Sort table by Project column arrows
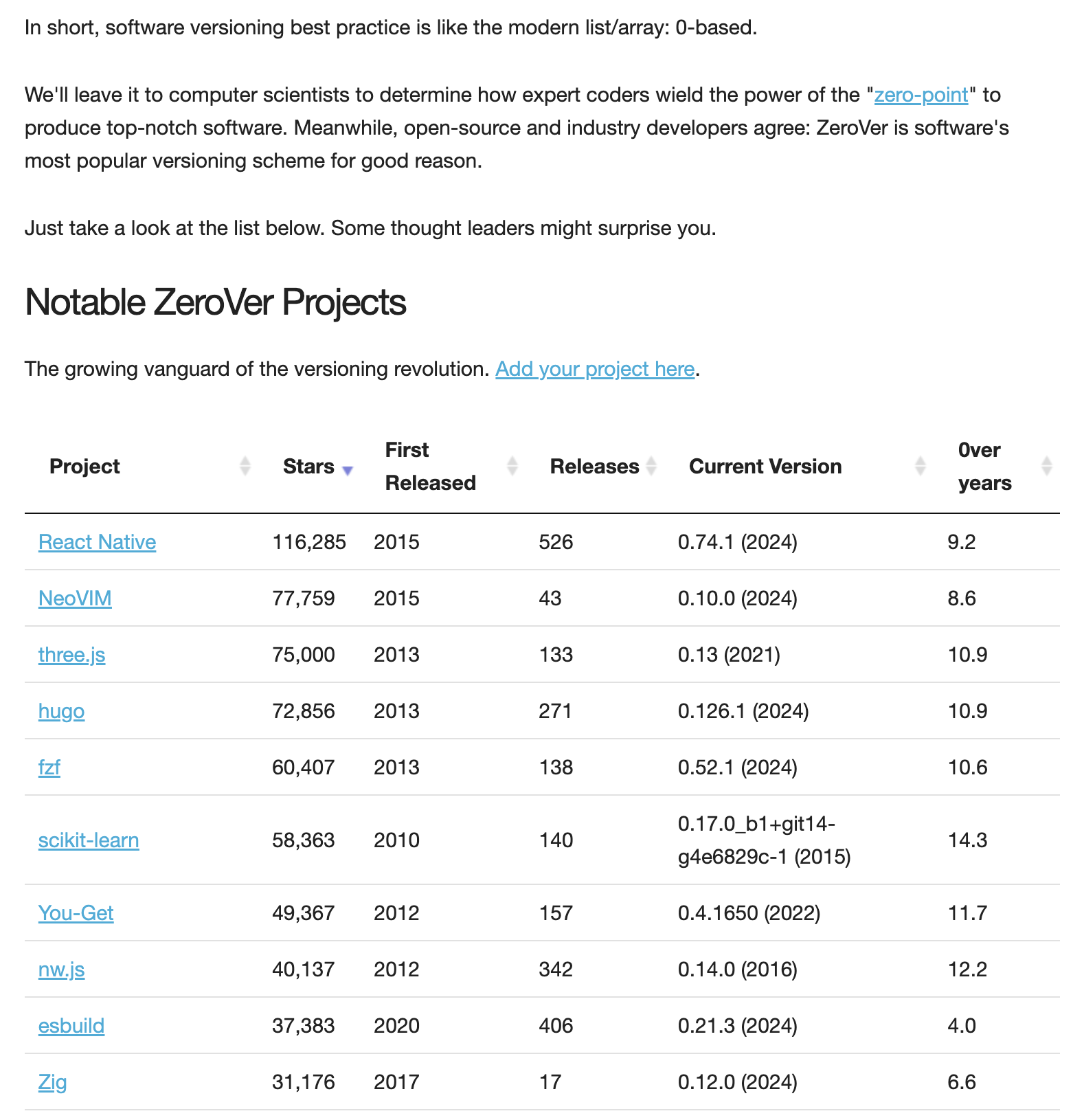Screen dimensions: 1084x1120 tap(245, 466)
